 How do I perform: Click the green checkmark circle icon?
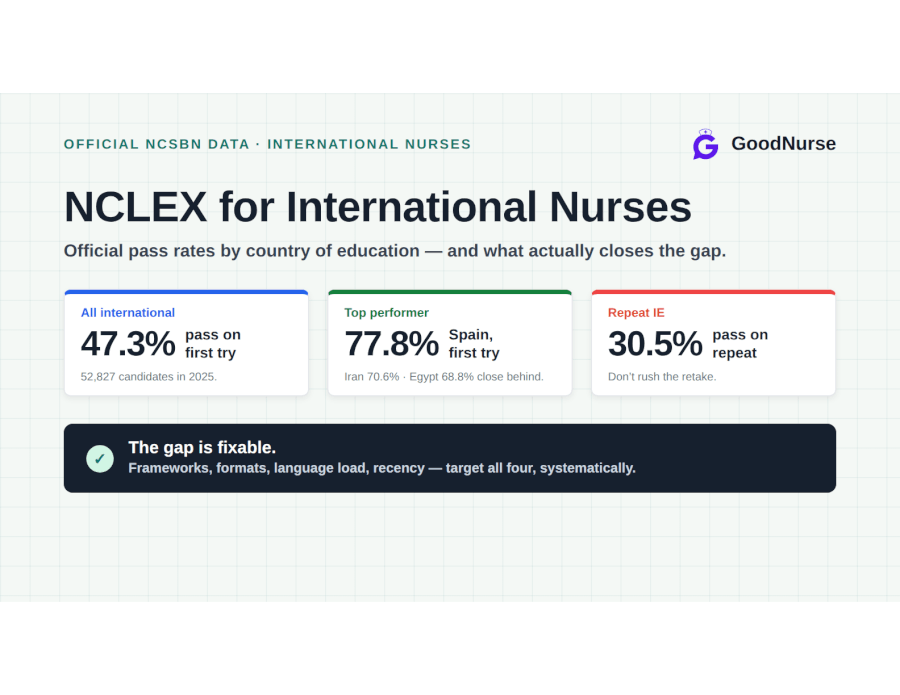100,459
